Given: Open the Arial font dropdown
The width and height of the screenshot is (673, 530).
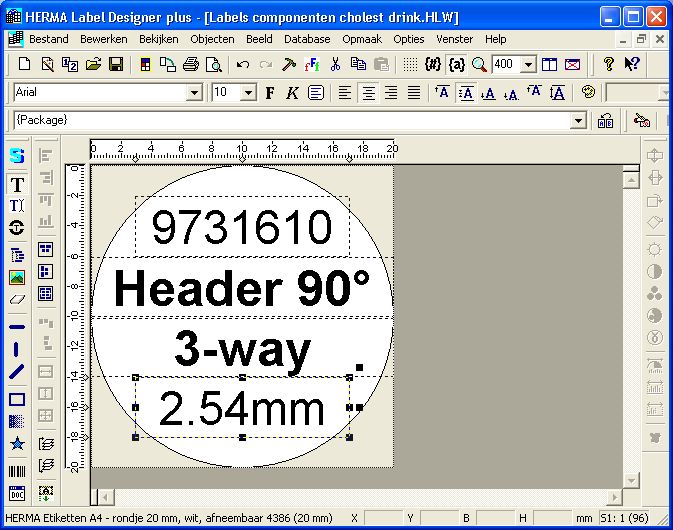Looking at the screenshot, I should pos(194,93).
